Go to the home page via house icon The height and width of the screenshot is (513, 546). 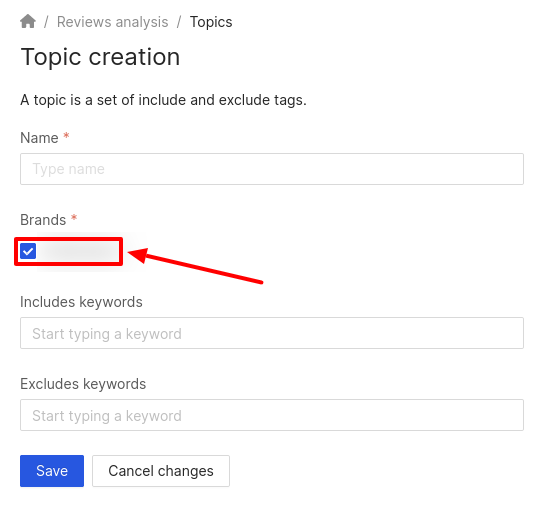point(28,21)
